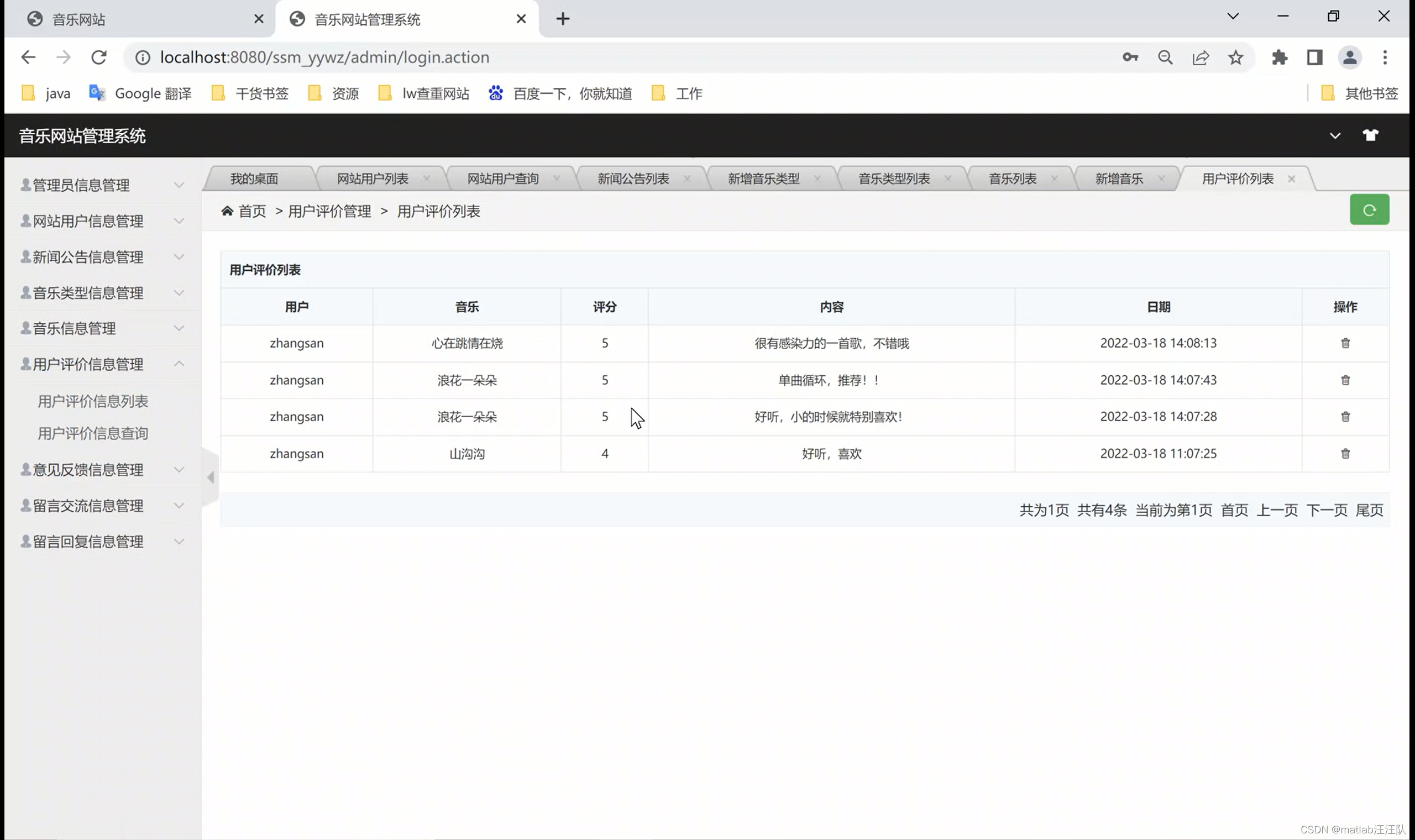This screenshot has width=1415, height=840.
Task: Go to 下一页 in pagination
Action: coord(1327,510)
